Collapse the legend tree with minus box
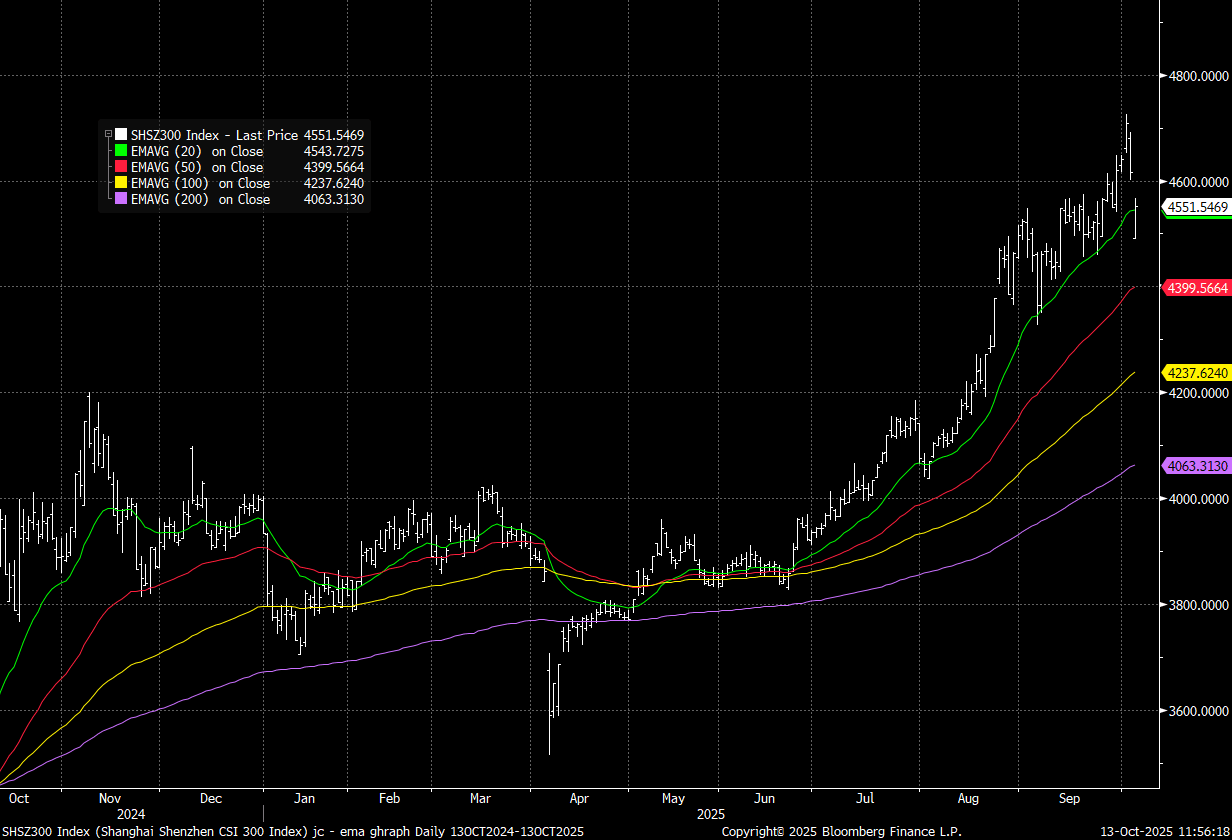 (x=107, y=134)
